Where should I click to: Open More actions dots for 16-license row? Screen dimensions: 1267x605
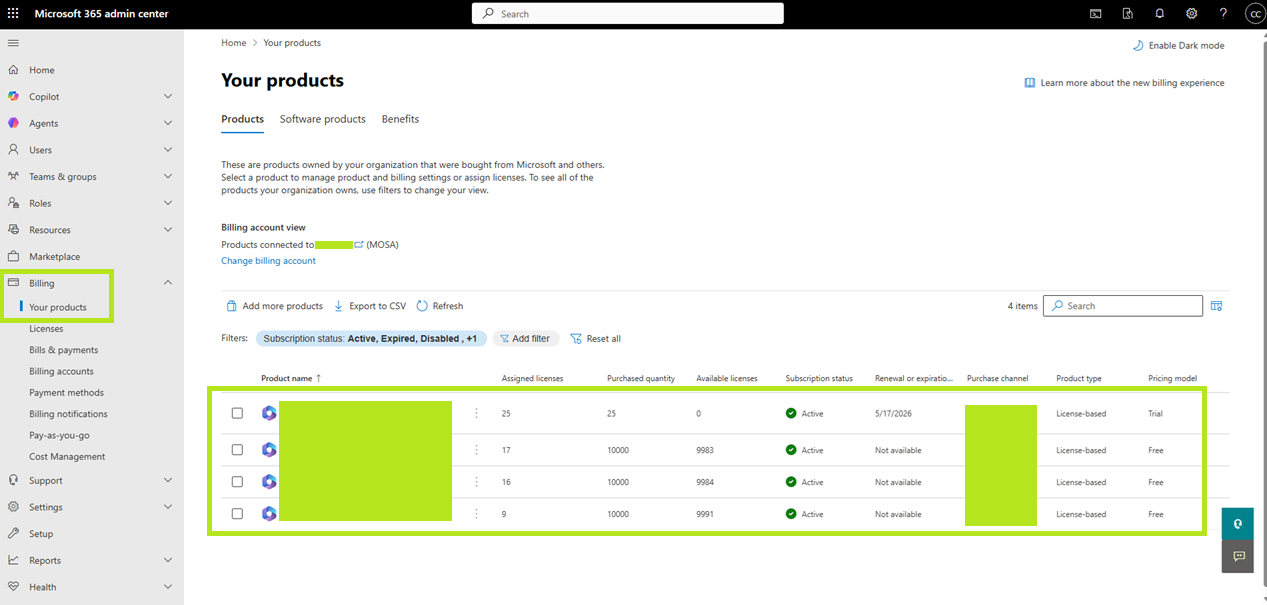click(476, 482)
